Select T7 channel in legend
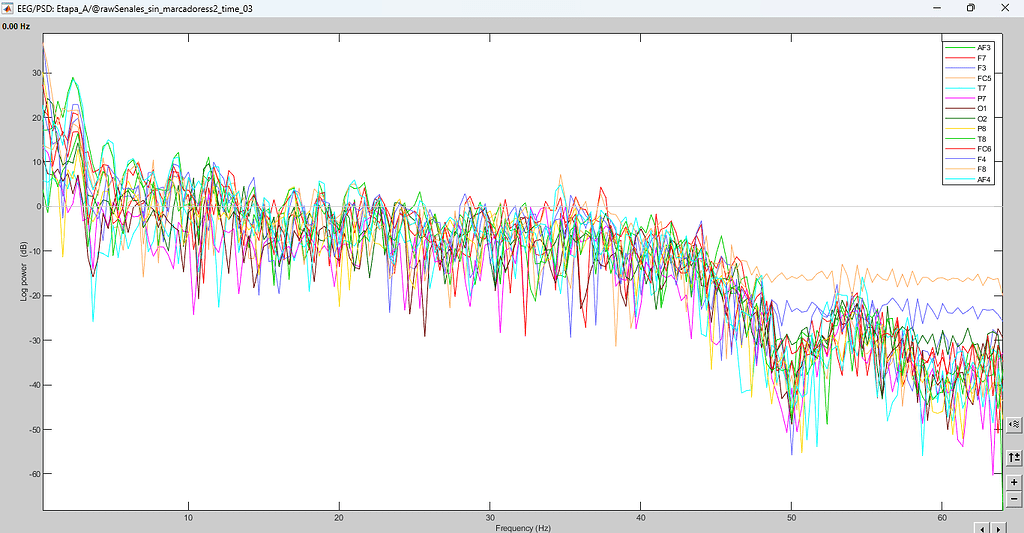Viewport: 1024px width, 533px height. coord(982,88)
